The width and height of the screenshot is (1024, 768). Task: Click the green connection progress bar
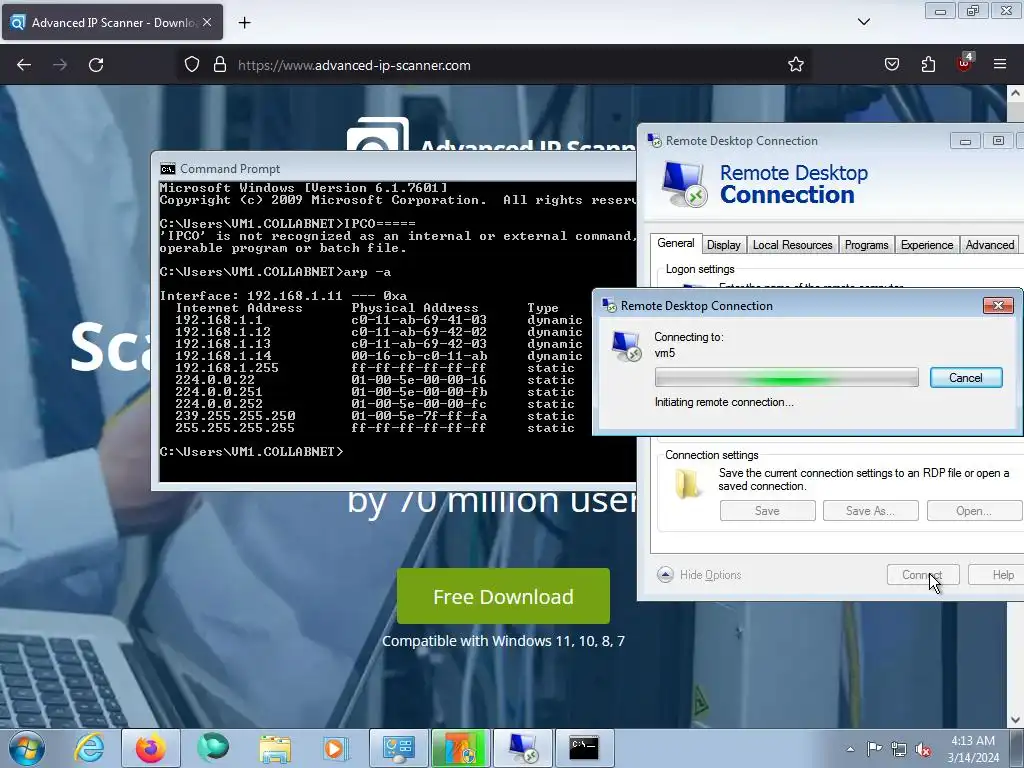[x=787, y=377]
